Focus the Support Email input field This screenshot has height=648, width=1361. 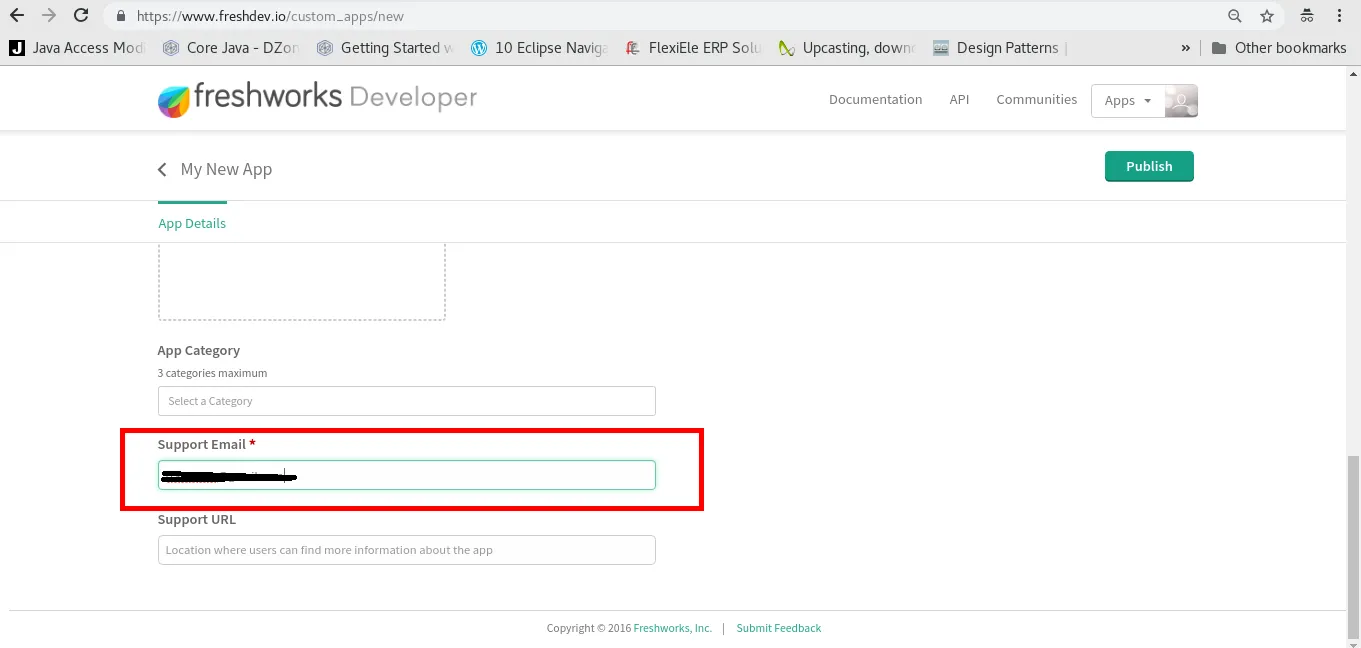click(407, 475)
